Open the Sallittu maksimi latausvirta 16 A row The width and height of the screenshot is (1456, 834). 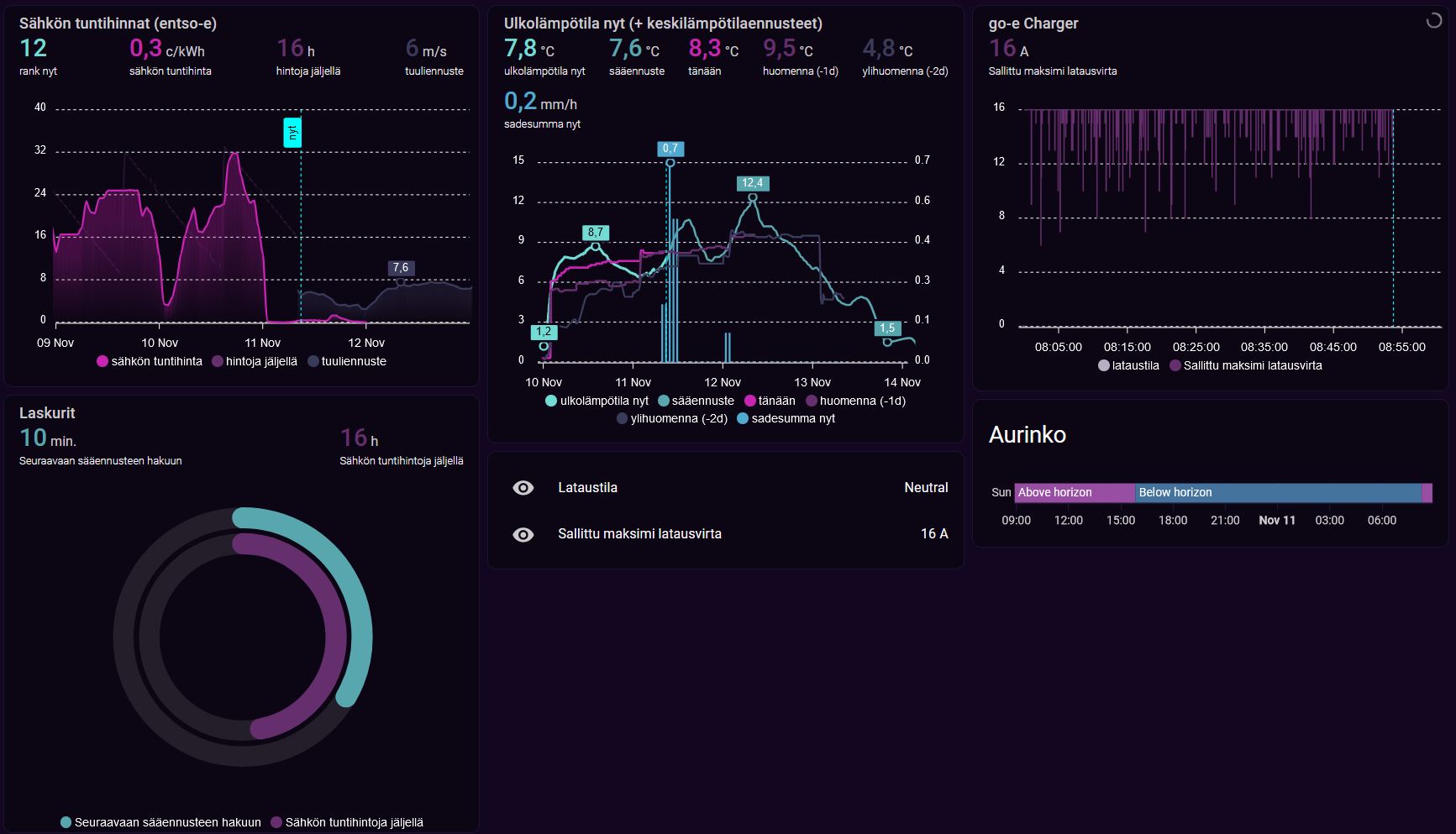(x=726, y=534)
